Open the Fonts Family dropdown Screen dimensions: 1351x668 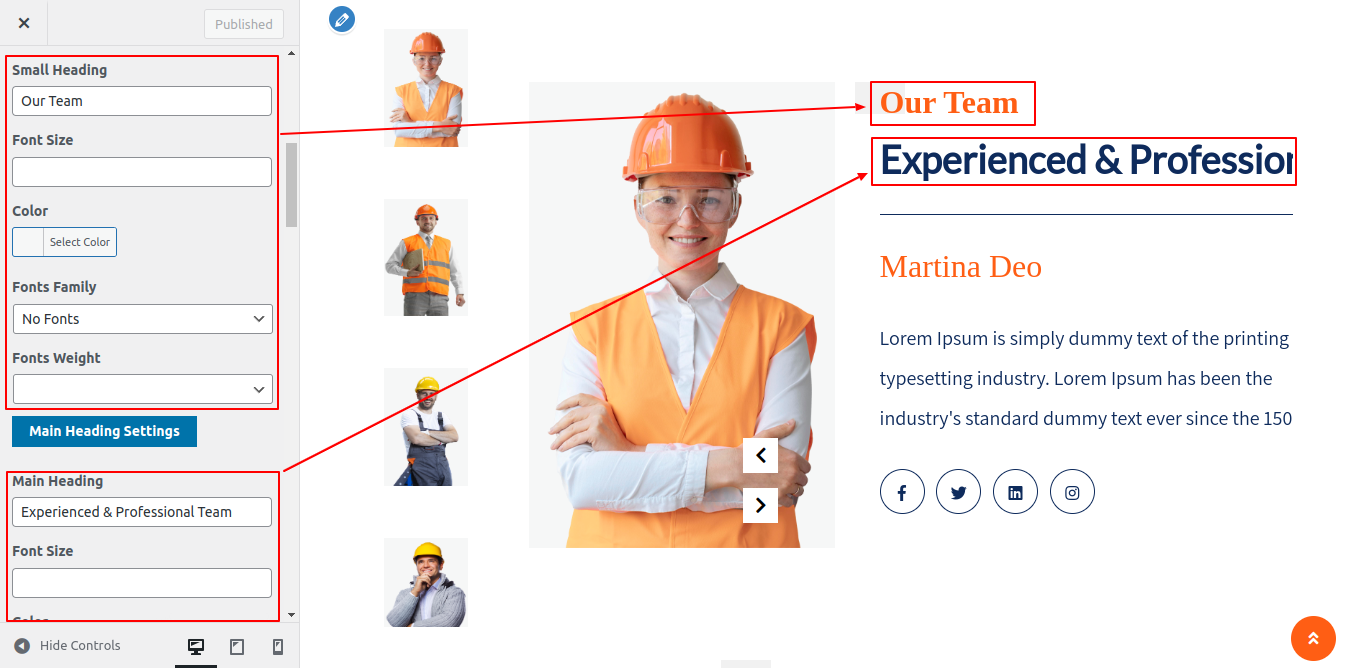point(143,319)
